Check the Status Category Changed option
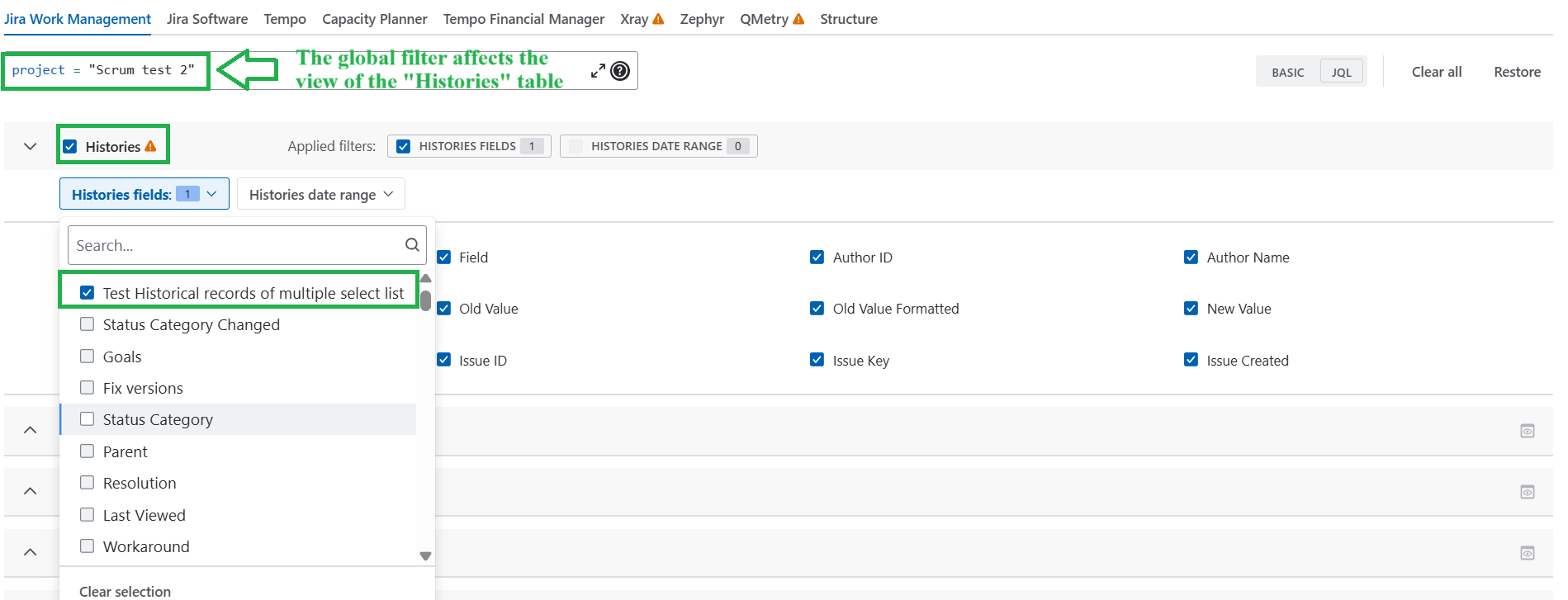Screen dimensions: 1568x600 87,324
